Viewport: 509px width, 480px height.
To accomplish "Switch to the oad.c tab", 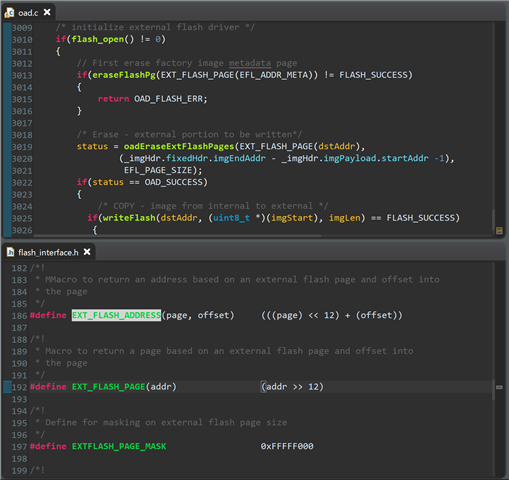I will click(28, 13).
